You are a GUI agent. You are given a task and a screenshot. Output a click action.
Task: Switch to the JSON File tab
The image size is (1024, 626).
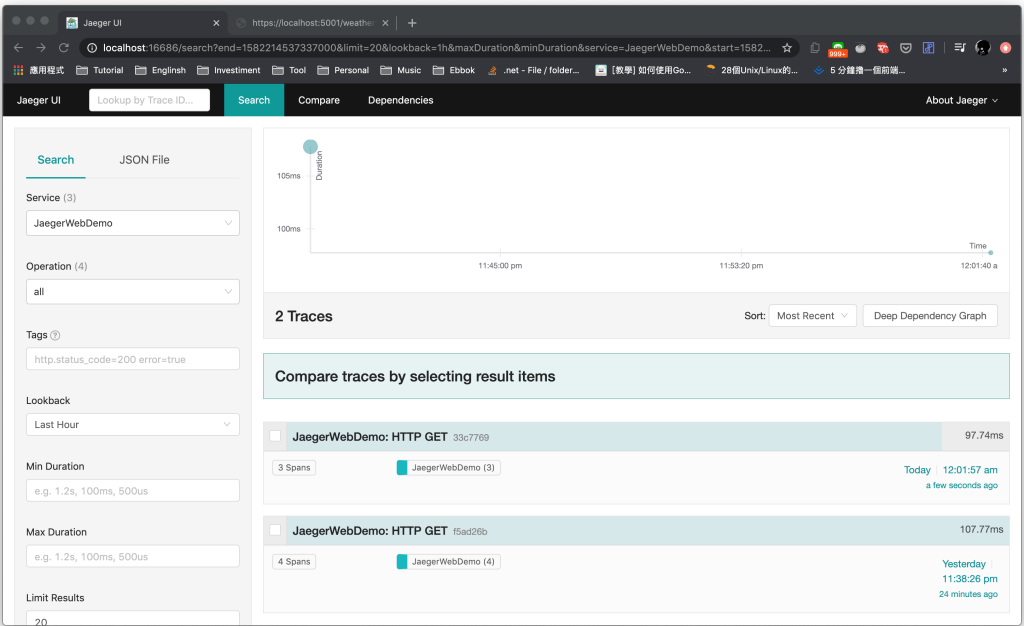tap(144, 160)
